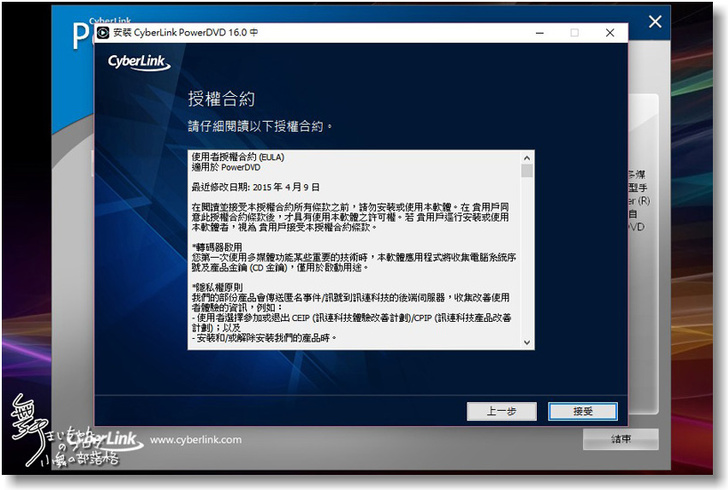Close the PowerDVD 16.0 installer window

[610, 33]
